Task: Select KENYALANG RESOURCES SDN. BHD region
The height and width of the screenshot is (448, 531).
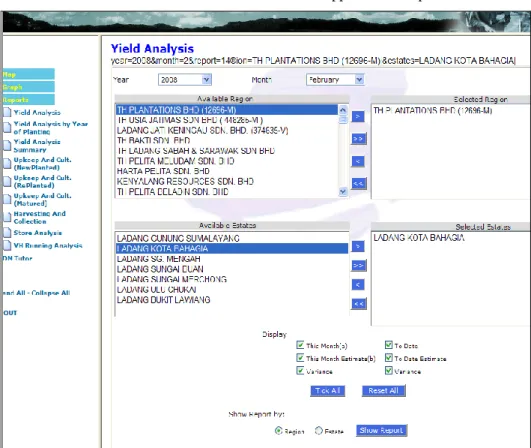Action: pyautogui.click(x=227, y=182)
